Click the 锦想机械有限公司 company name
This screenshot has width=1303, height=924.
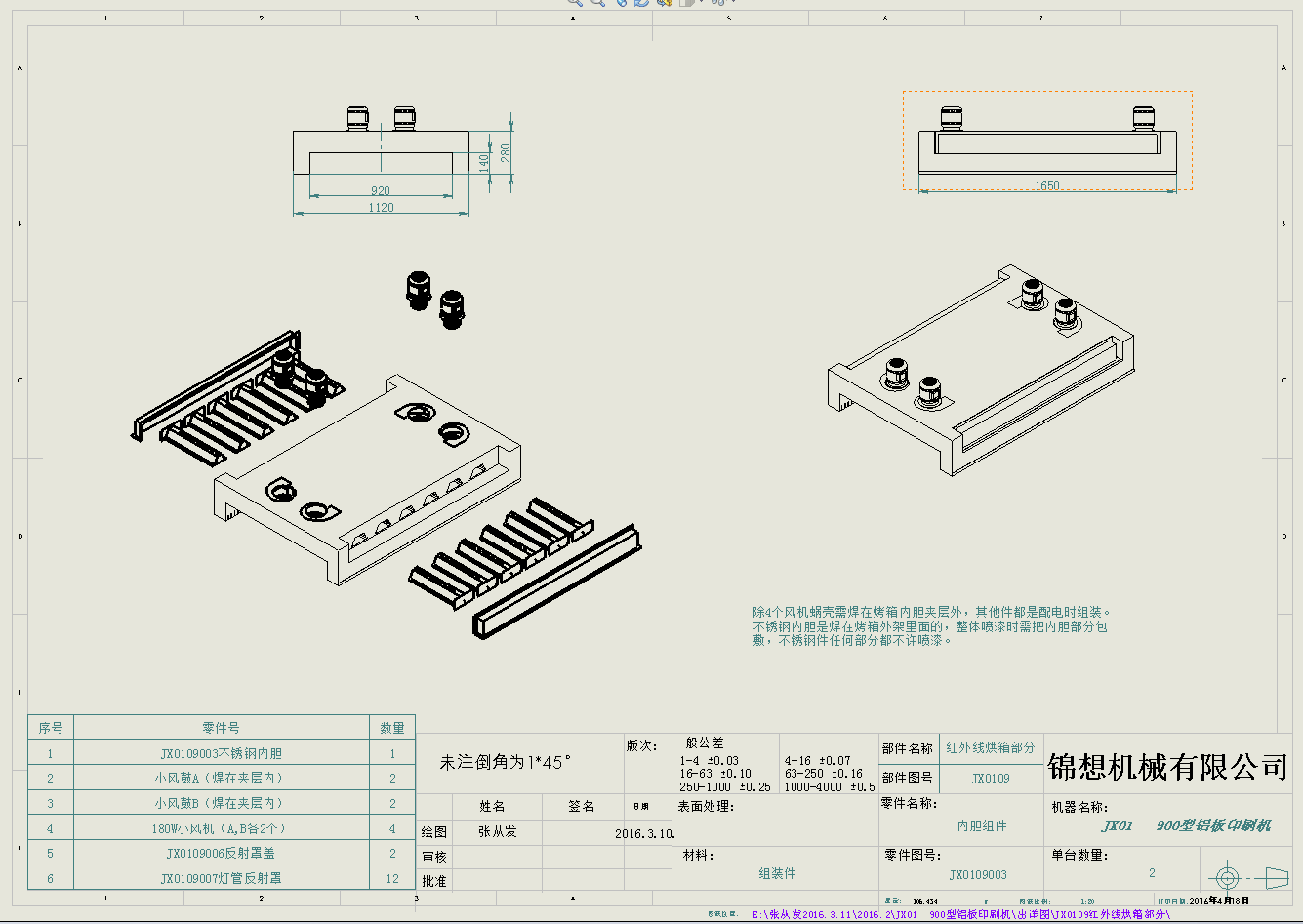point(1167,767)
